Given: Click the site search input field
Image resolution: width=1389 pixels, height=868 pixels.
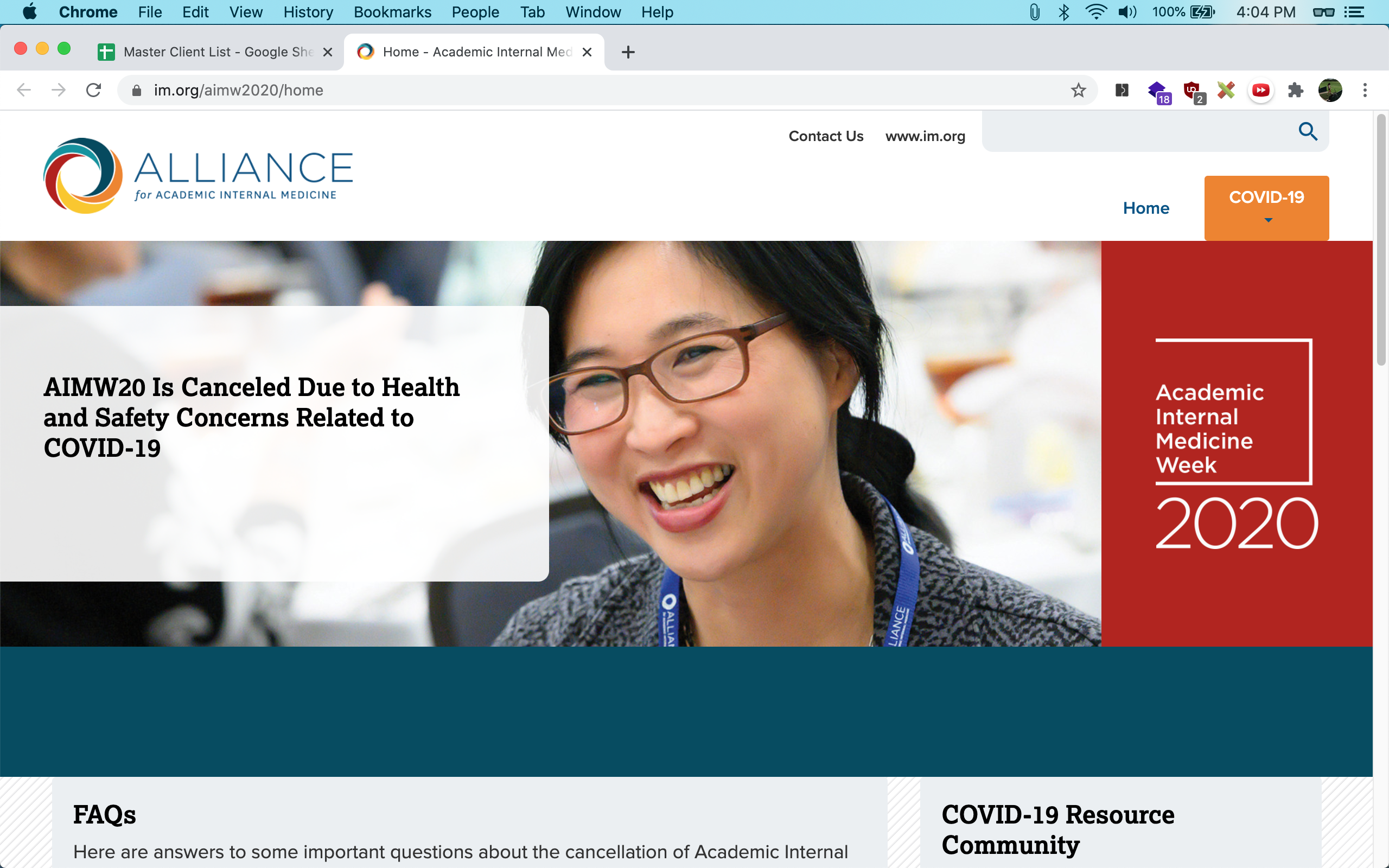Looking at the screenshot, I should [x=1137, y=132].
